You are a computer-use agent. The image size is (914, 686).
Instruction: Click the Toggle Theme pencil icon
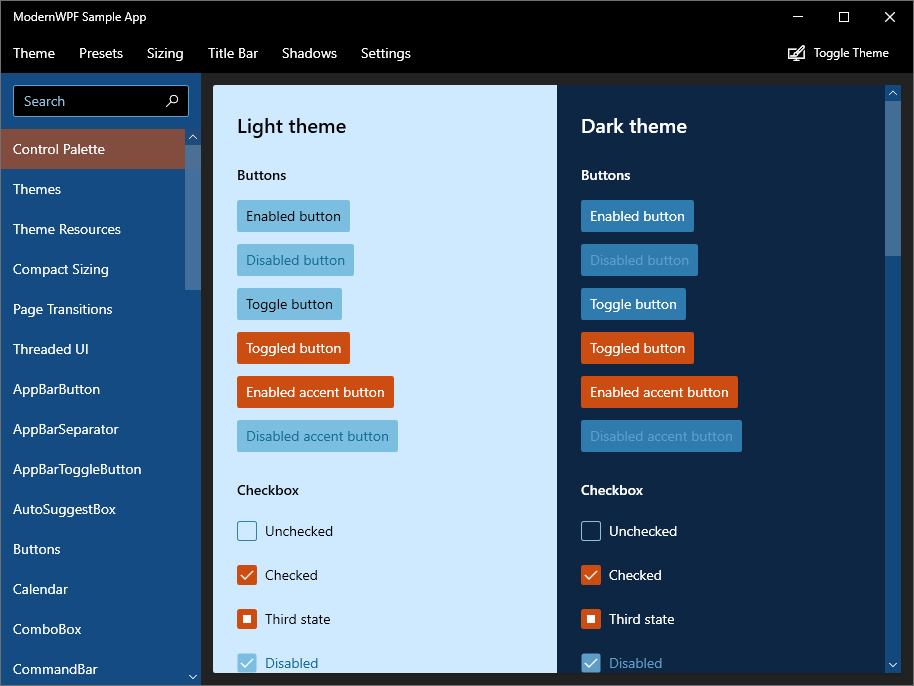click(x=795, y=52)
